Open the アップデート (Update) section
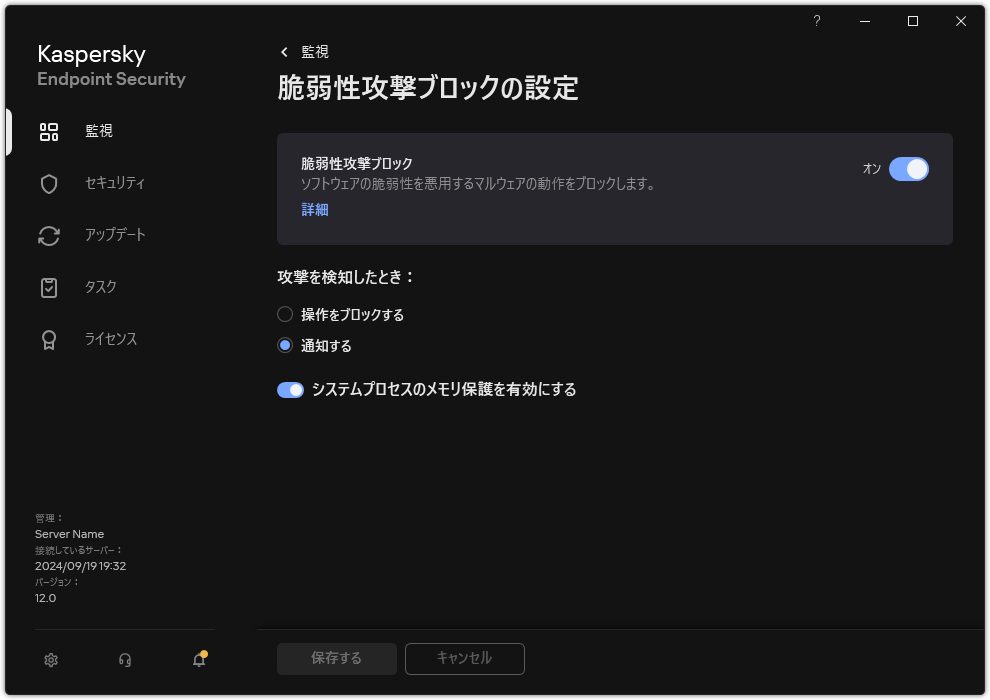This screenshot has height=700, width=990. click(x=111, y=235)
